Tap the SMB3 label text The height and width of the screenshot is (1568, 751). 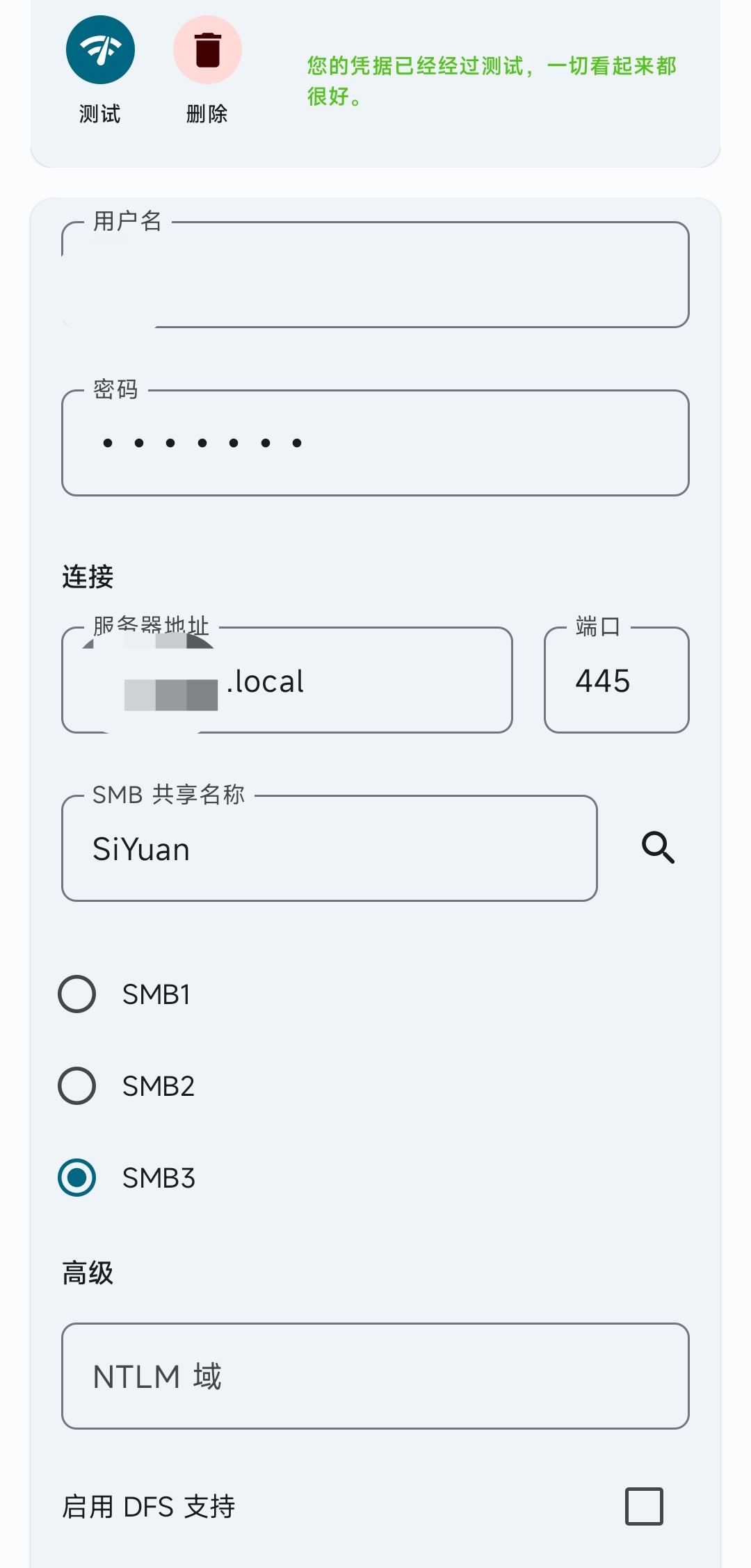pyautogui.click(x=159, y=1178)
